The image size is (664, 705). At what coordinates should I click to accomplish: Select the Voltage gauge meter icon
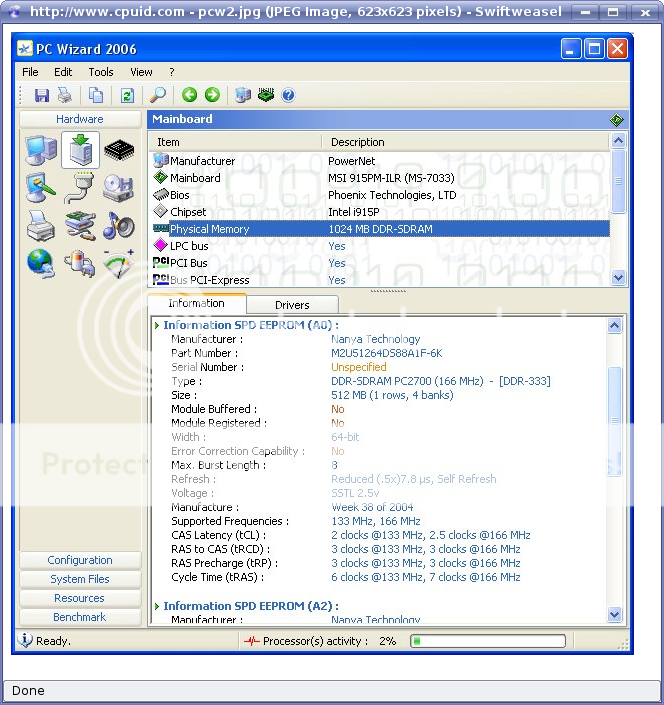[119, 263]
